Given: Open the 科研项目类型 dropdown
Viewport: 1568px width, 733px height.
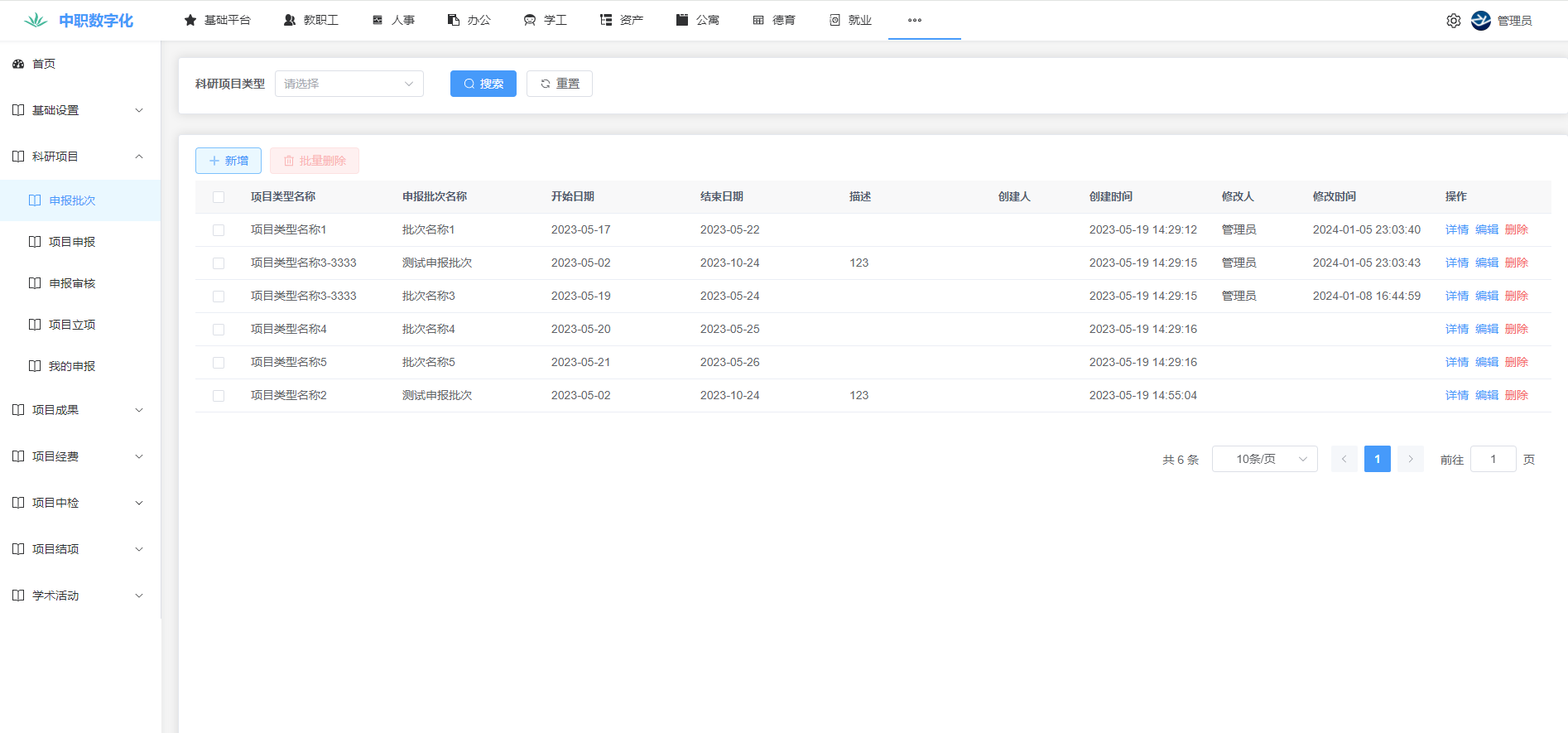Looking at the screenshot, I should (x=349, y=84).
